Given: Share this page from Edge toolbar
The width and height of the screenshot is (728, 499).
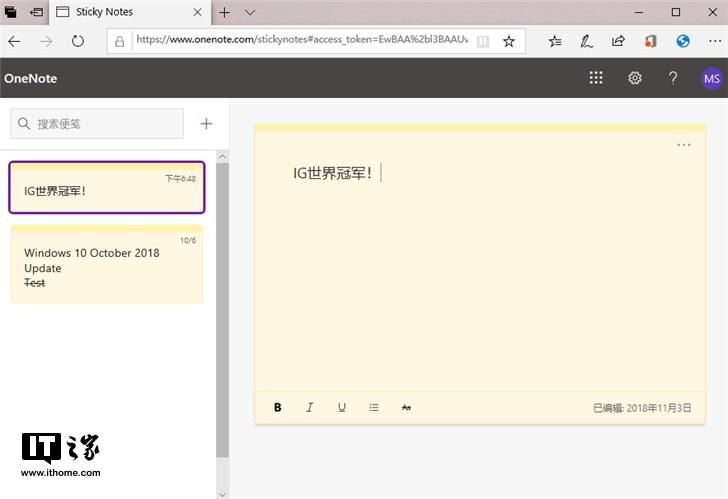Looking at the screenshot, I should (x=618, y=41).
